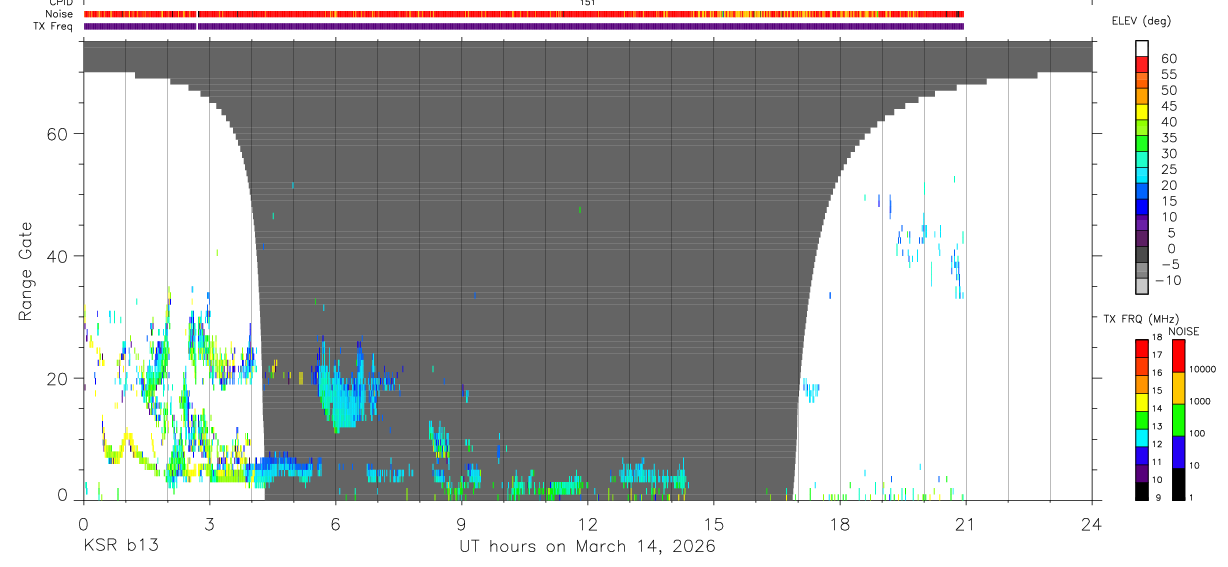Pick the green segment of the TX FRQ bar
The width and height of the screenshot is (1228, 567).
1142,419
